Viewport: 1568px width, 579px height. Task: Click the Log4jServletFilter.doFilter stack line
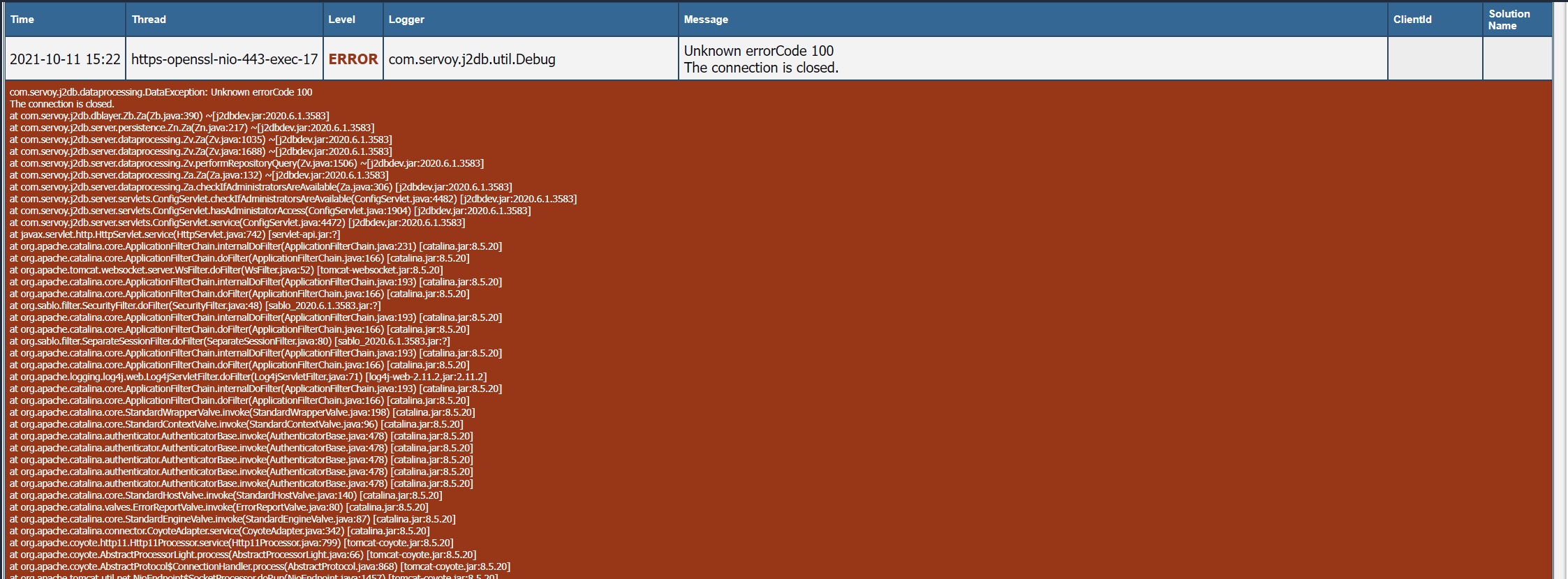[x=248, y=377]
